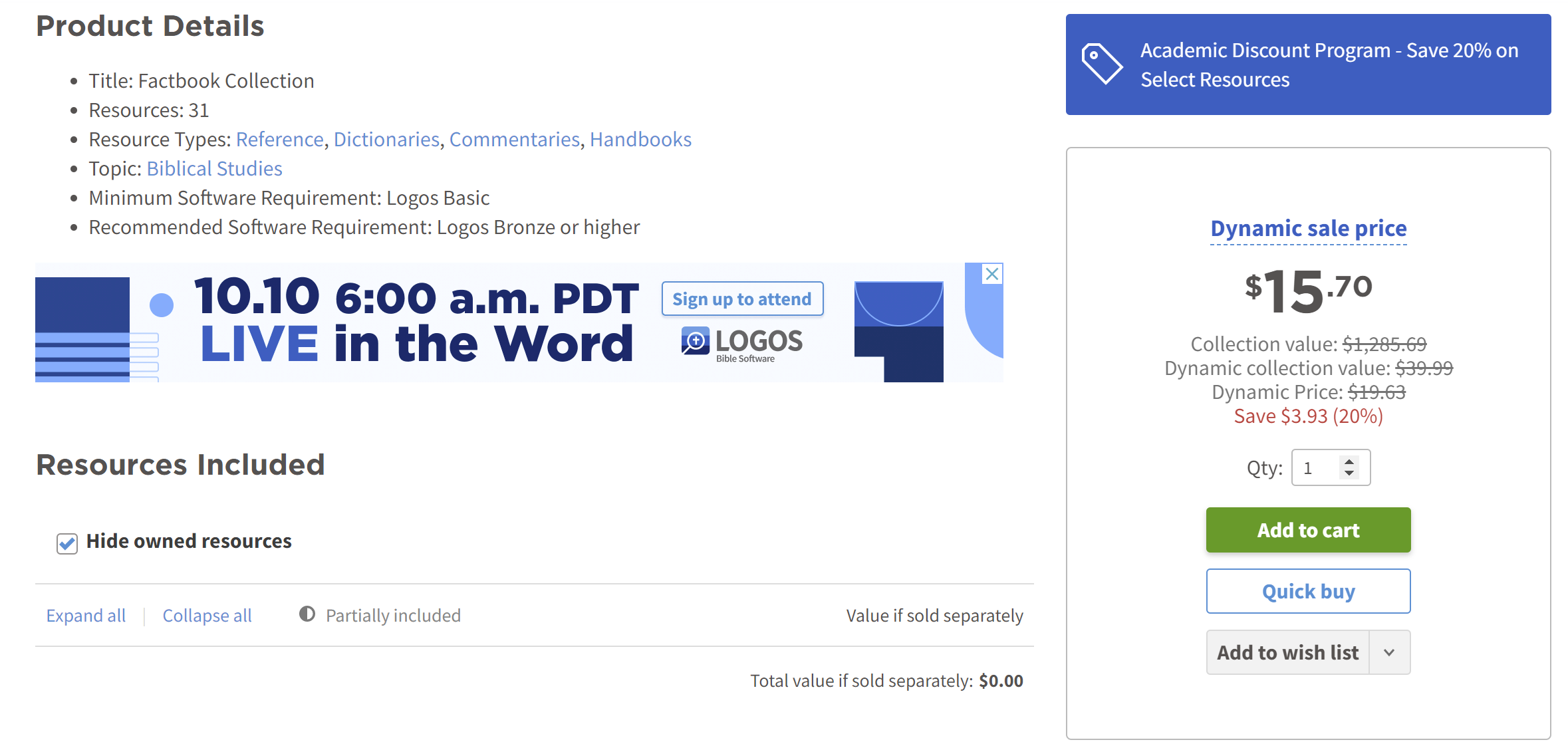This screenshot has height=750, width=1568.
Task: Open the Academic Discount Program banner
Action: point(1328,65)
